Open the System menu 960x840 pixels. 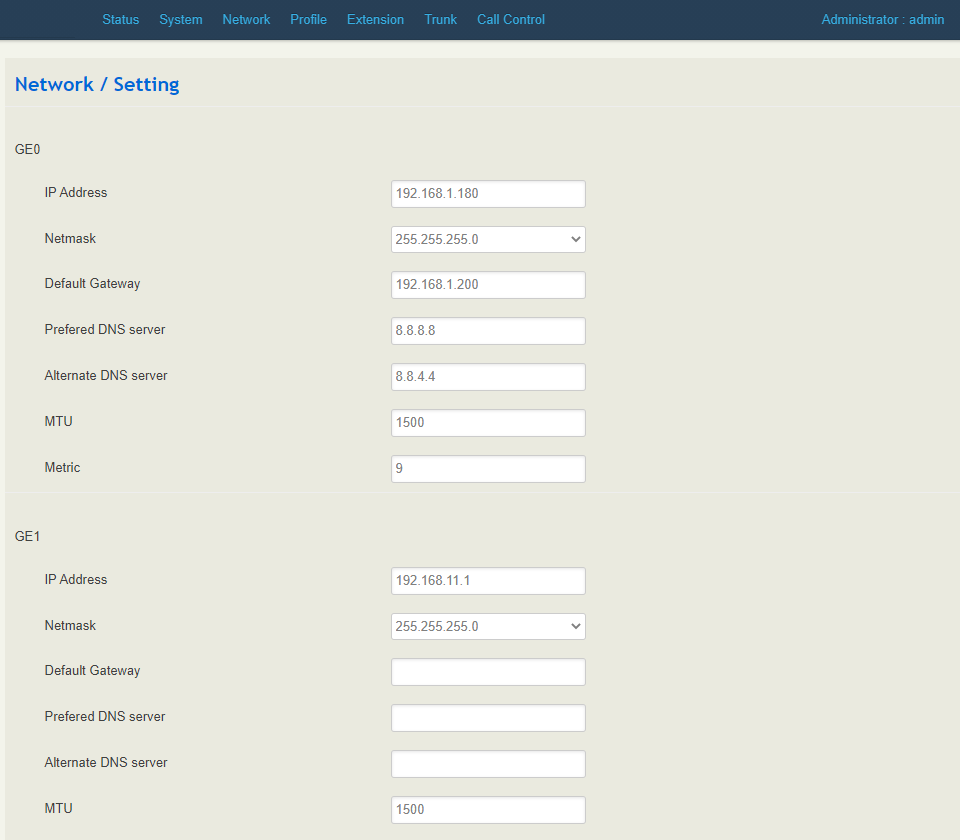point(180,19)
